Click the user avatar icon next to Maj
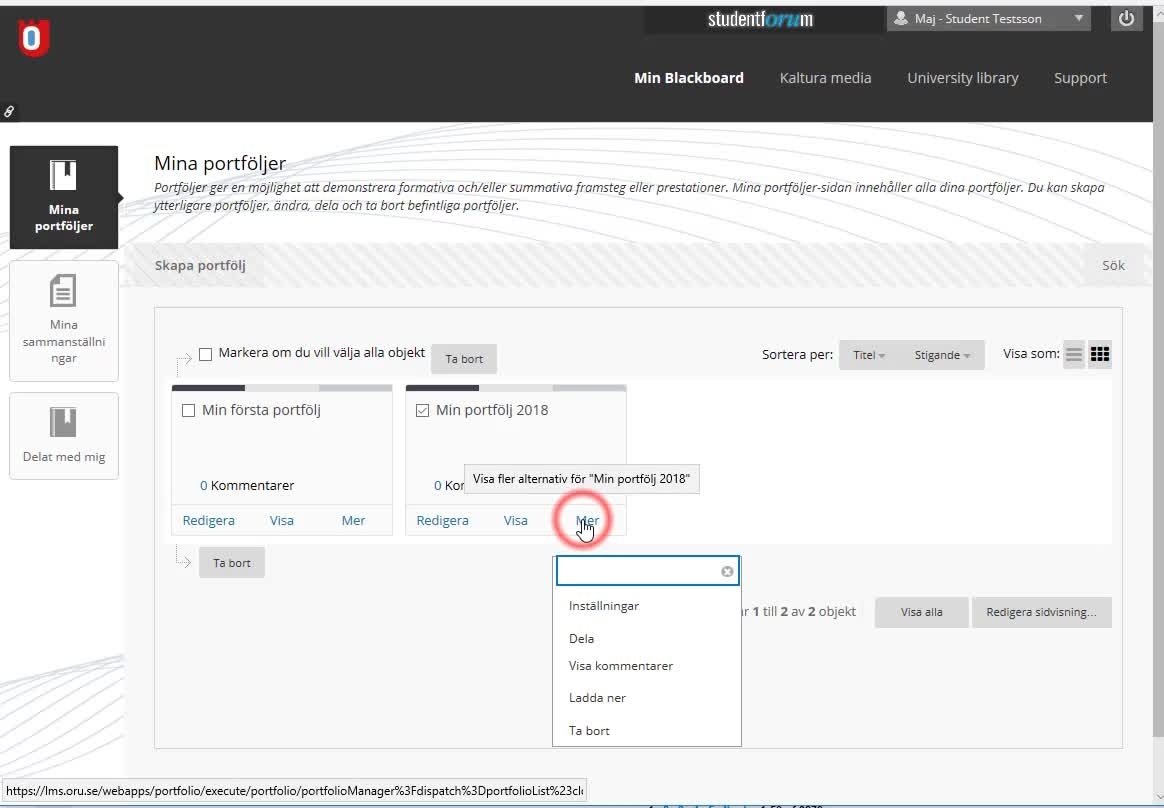Image resolution: width=1164 pixels, height=808 pixels. coord(900,19)
